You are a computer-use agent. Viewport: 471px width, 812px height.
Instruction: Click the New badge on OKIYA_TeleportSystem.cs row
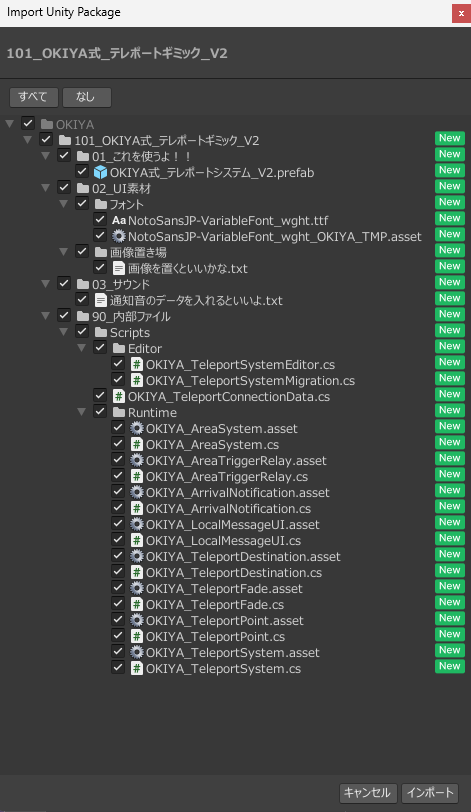pos(450,666)
